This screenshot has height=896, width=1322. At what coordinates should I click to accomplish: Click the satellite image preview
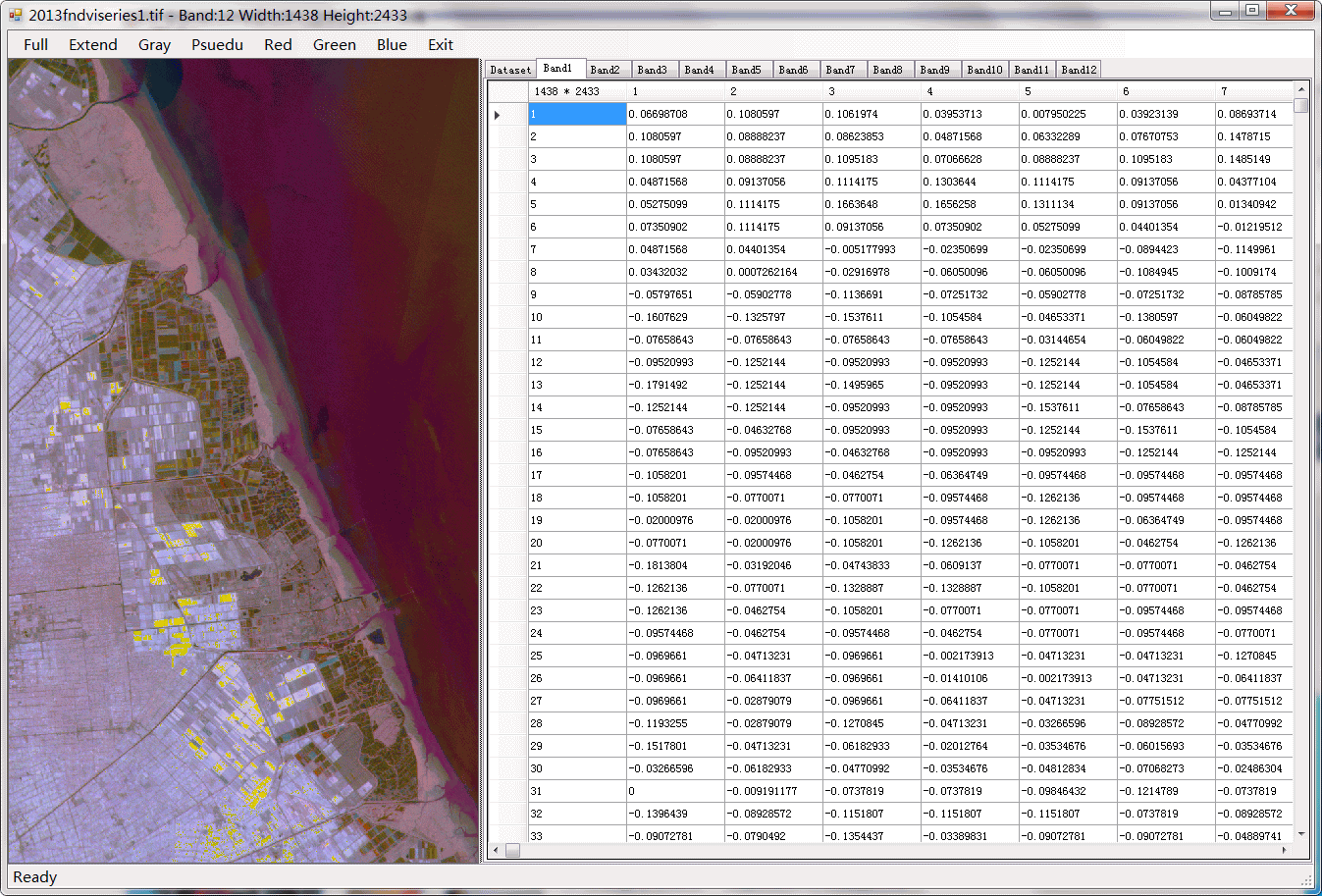coord(243,460)
